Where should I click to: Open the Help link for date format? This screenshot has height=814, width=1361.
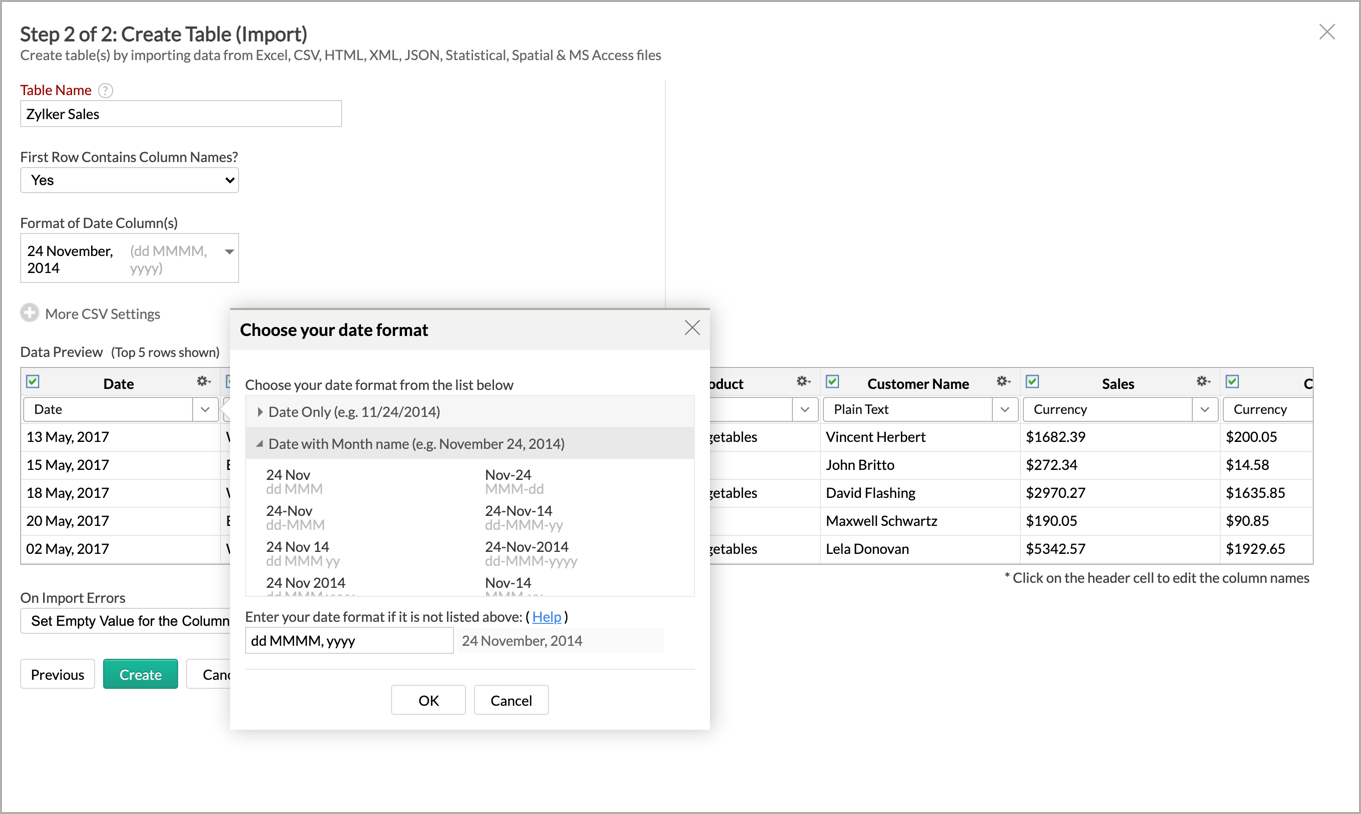tap(546, 617)
